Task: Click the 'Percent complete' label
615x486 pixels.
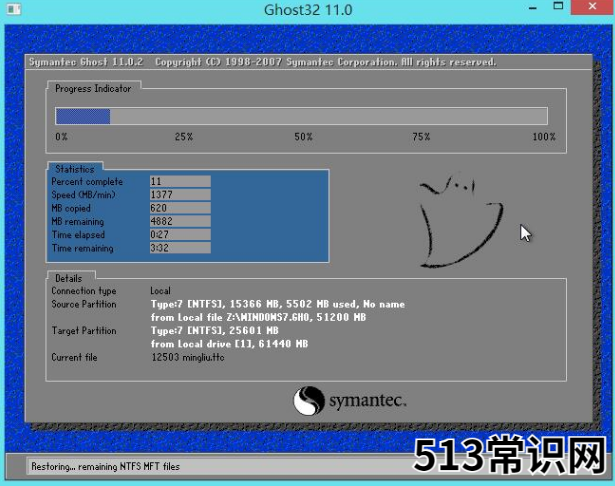Action: pyautogui.click(x=87, y=182)
